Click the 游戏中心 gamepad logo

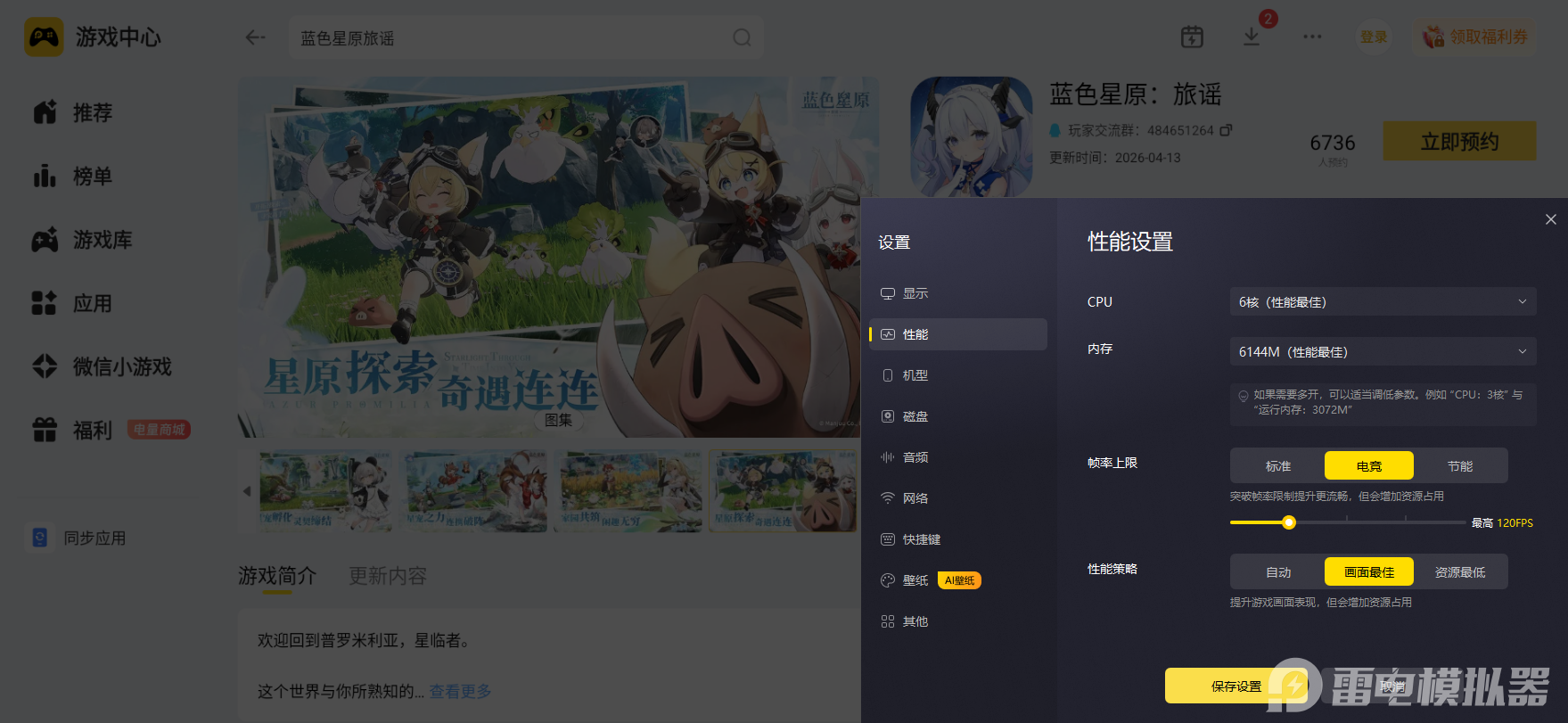pos(44,37)
